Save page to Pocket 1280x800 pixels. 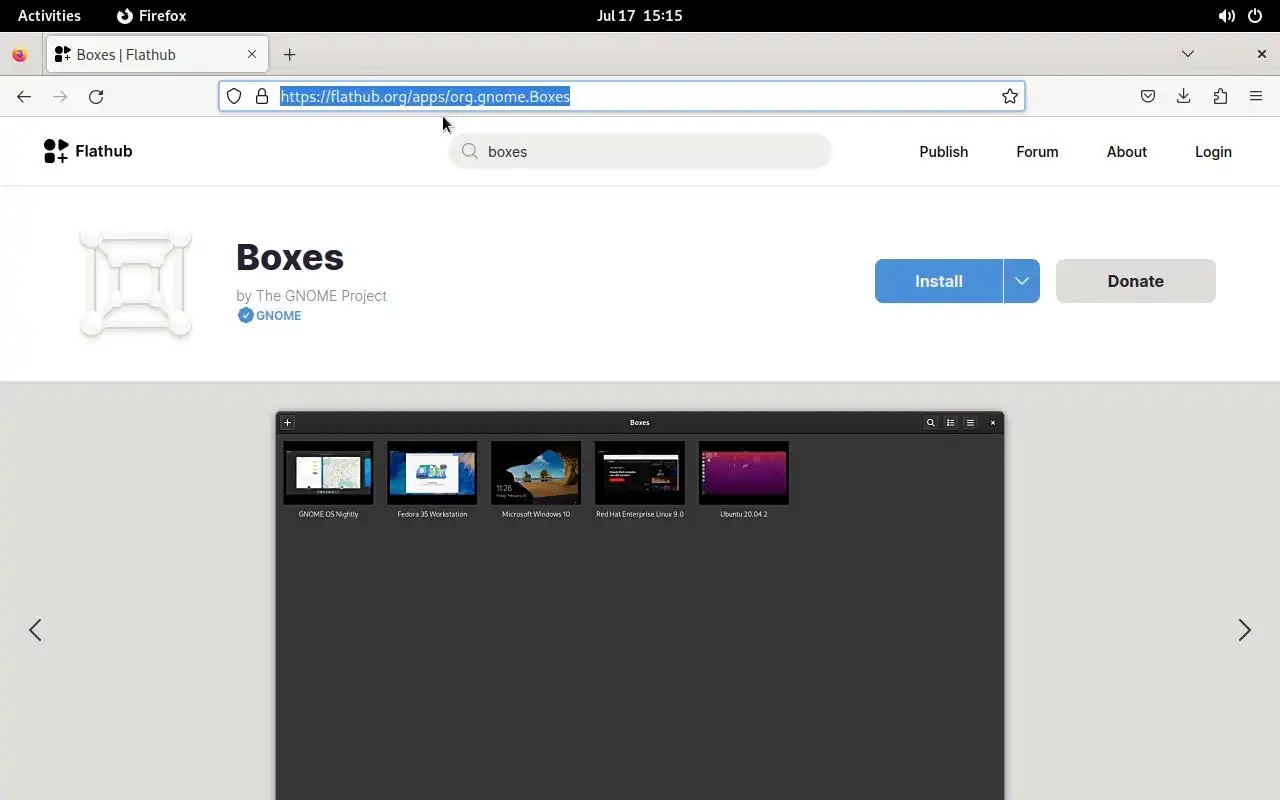[1148, 96]
